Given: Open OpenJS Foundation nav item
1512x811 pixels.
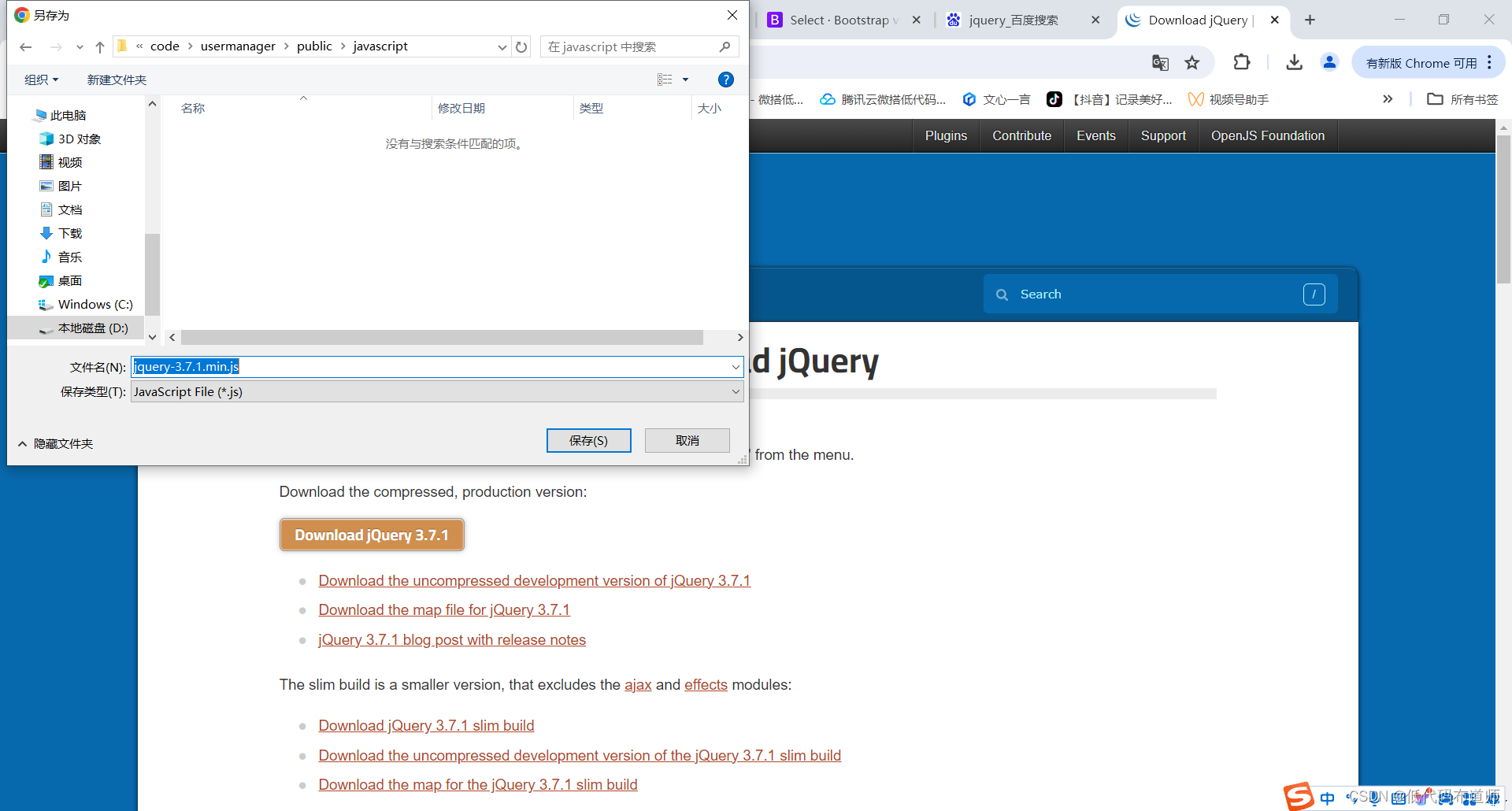Looking at the screenshot, I should (1268, 135).
